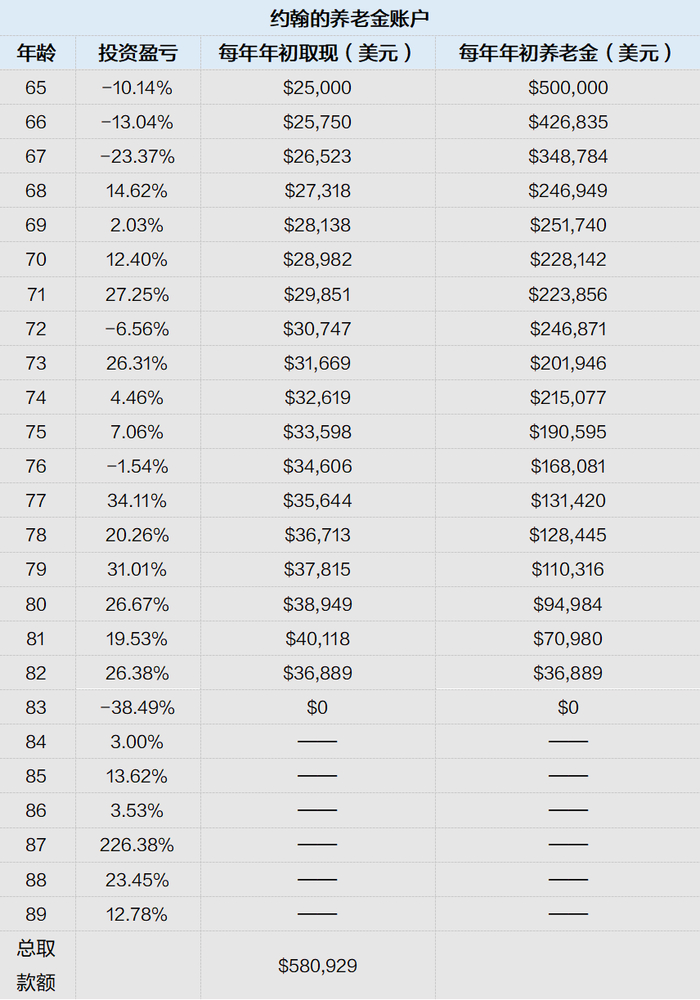This screenshot has width=700, height=1000.
Task: Select the age 89 cell
Action: click(x=36, y=914)
